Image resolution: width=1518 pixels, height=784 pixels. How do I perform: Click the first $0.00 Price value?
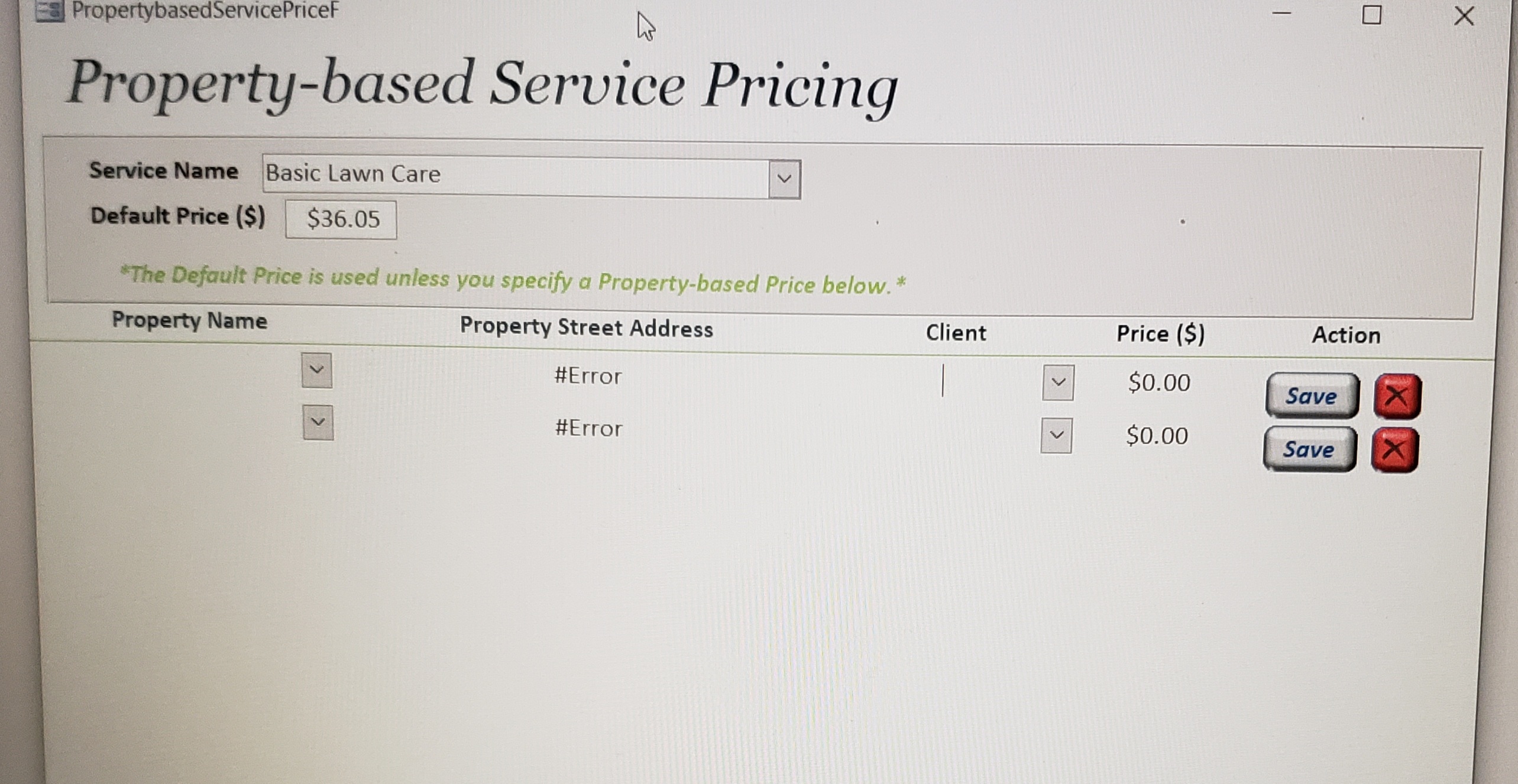[x=1158, y=383]
